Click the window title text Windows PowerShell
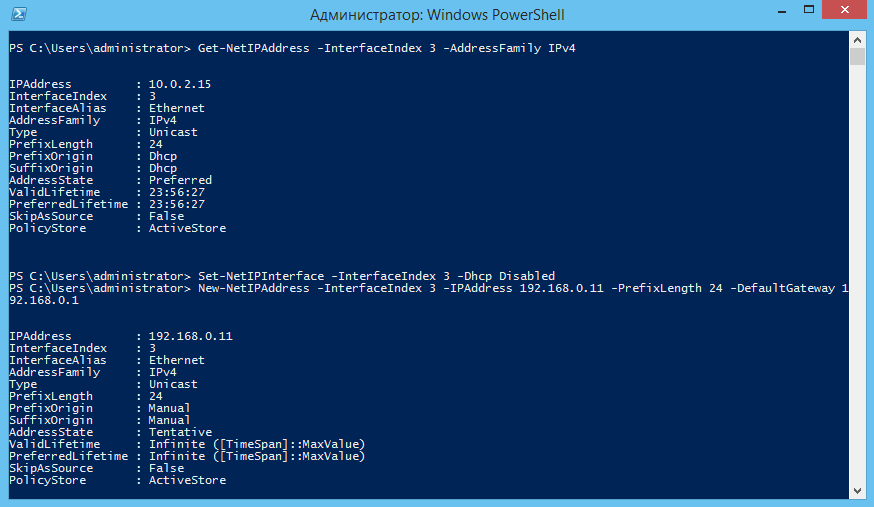Image resolution: width=874 pixels, height=507 pixels. point(437,14)
